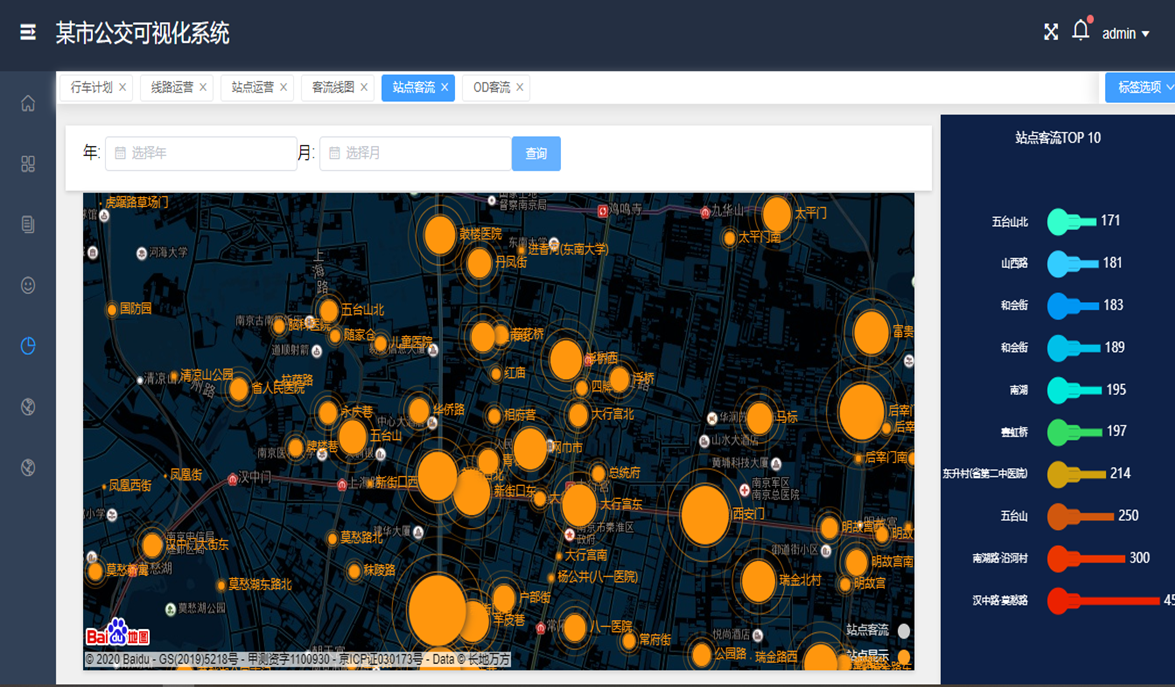
Task: Click the 莫愁湖公园 map marker icon
Action: click(x=171, y=609)
